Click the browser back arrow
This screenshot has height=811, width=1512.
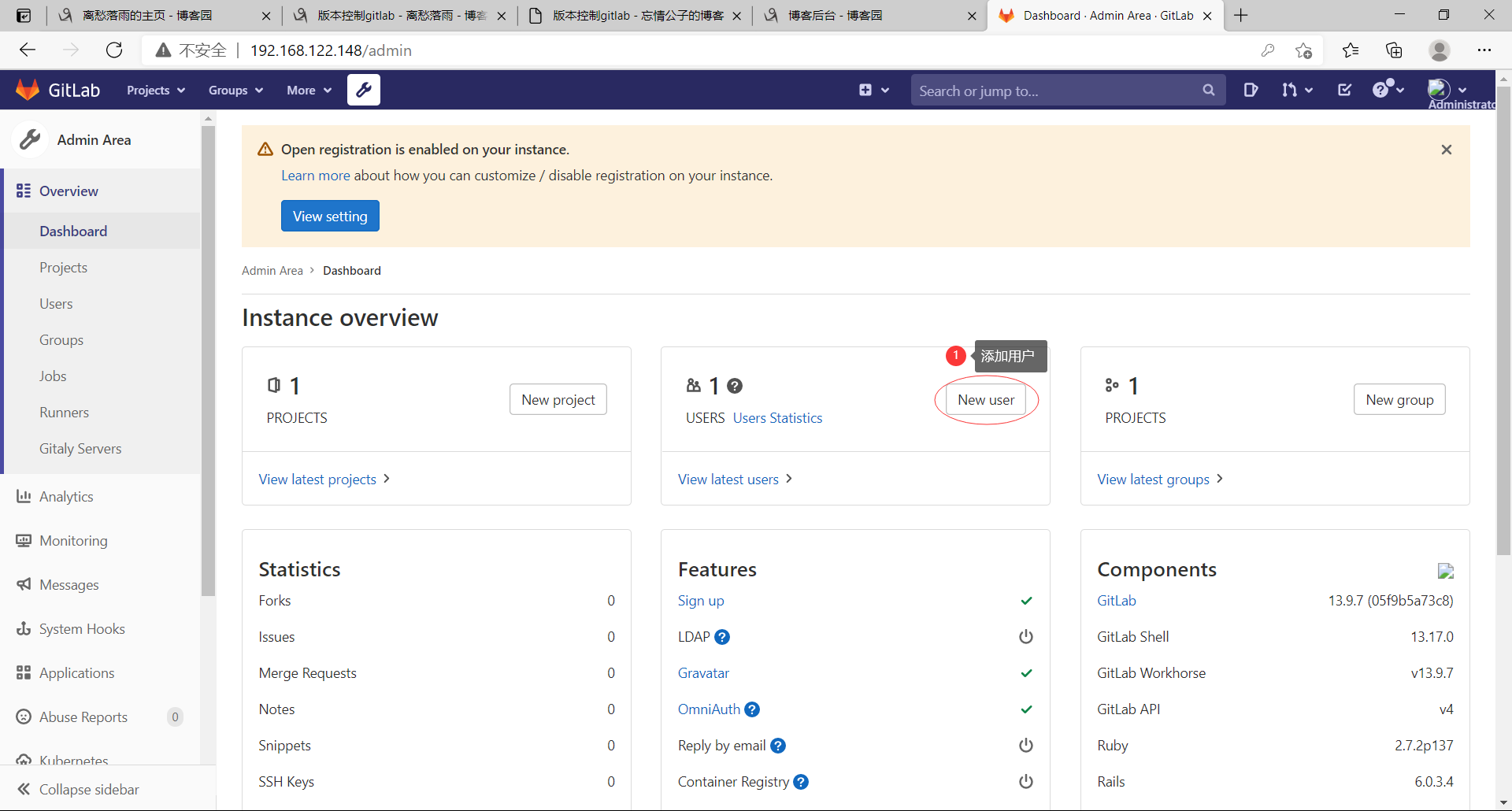click(28, 50)
